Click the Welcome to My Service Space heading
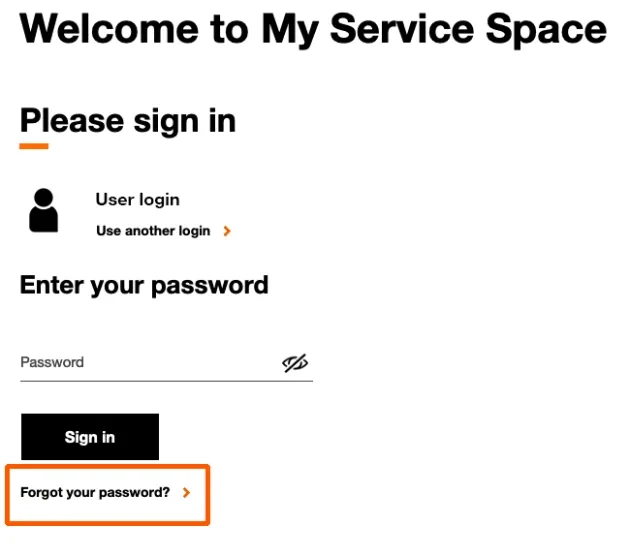The image size is (630, 556). [313, 30]
